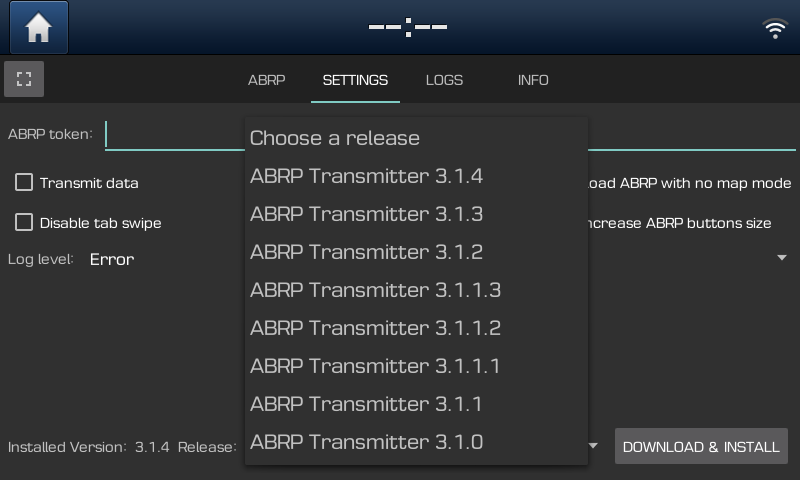Screen dimensions: 800x480
Task: Select ABRP Transmitter 3.1.0 release
Action: pyautogui.click(x=416, y=442)
